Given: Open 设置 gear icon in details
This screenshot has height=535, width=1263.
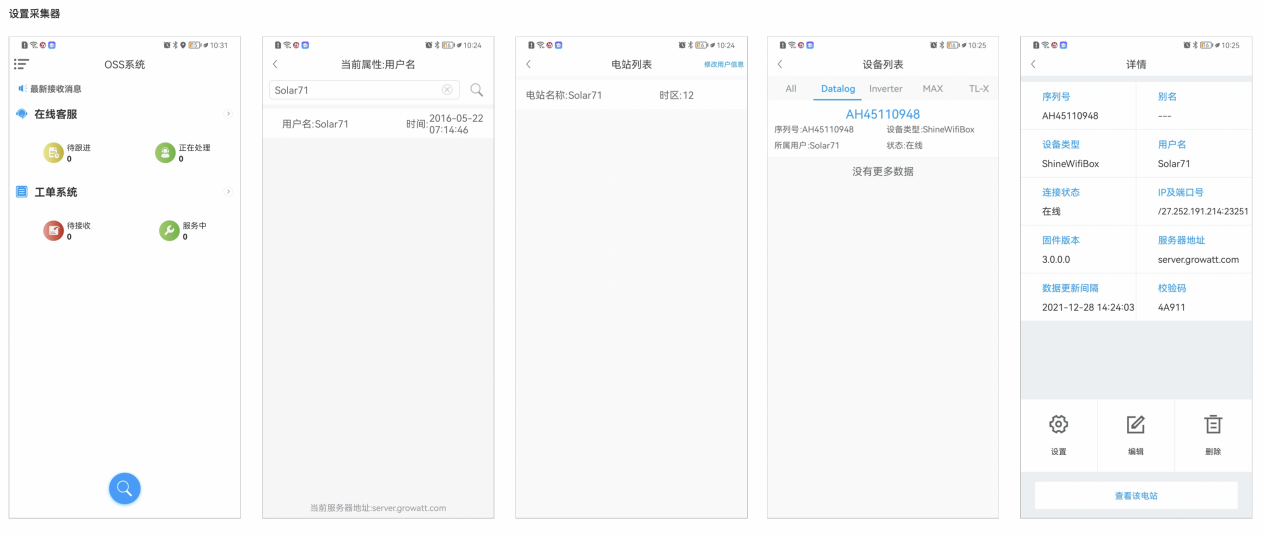Looking at the screenshot, I should pyautogui.click(x=1058, y=424).
